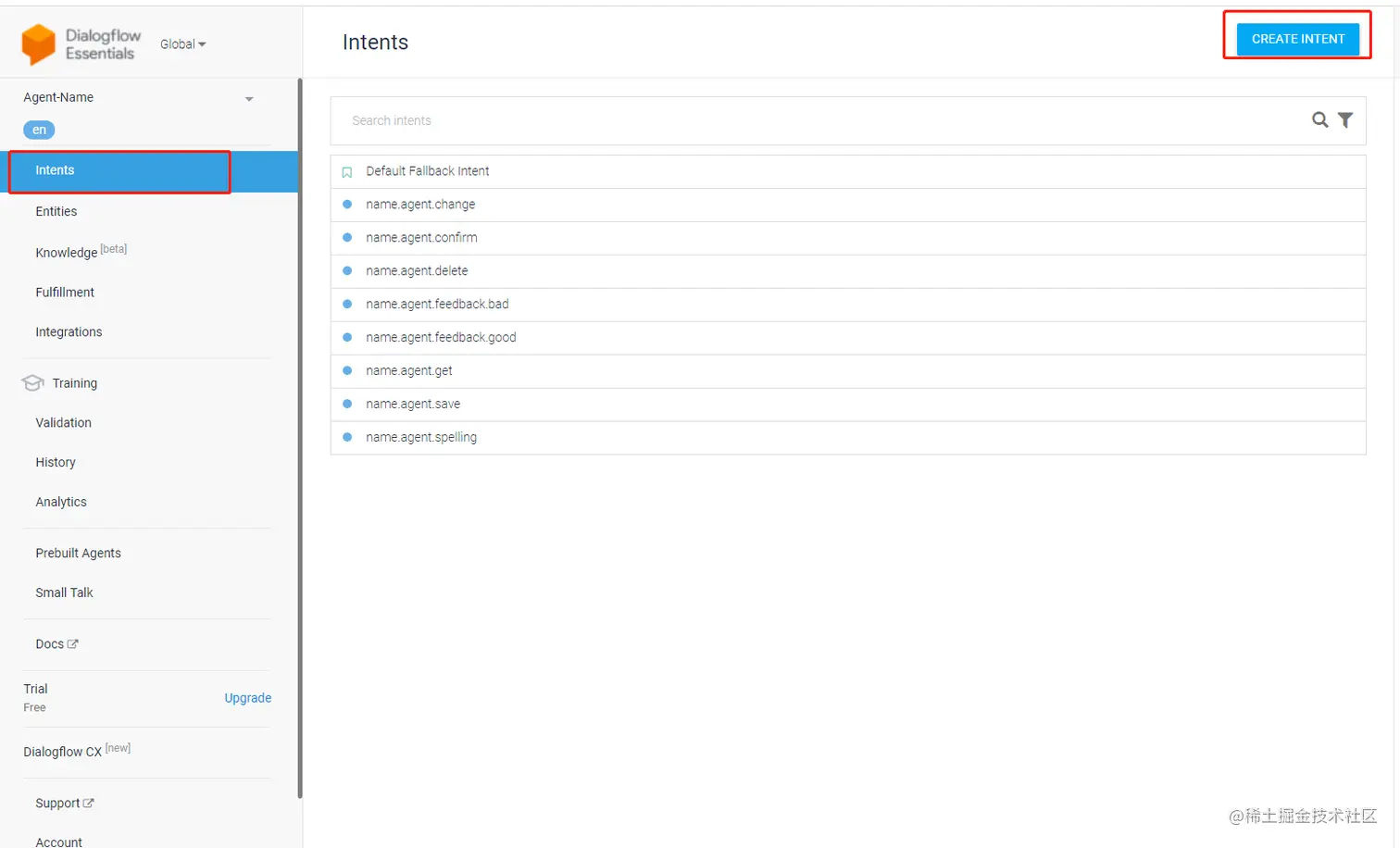
Task: Open intent name.agent.feedback.bad
Action: coord(848,305)
